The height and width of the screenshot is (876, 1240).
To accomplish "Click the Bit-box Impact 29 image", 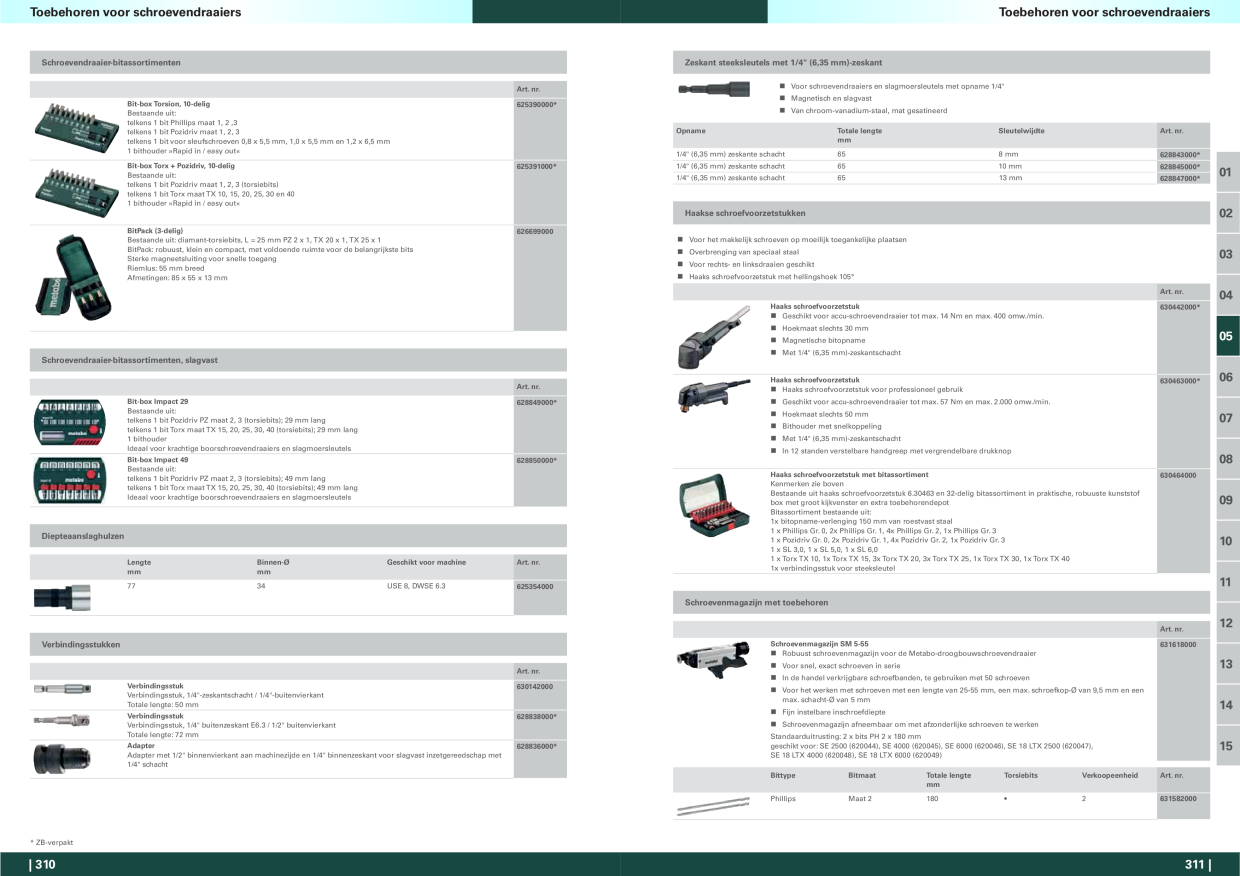I will click(70, 422).
